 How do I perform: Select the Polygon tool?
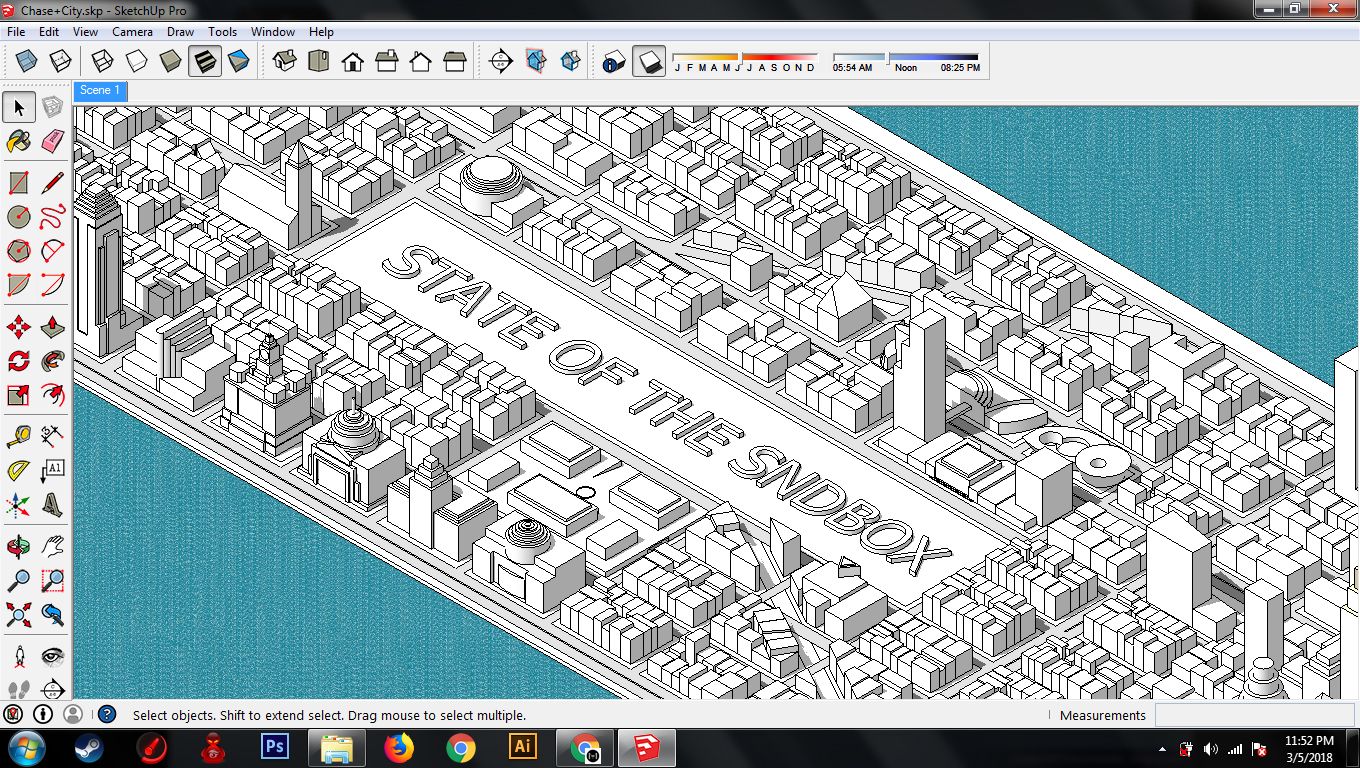(x=19, y=250)
